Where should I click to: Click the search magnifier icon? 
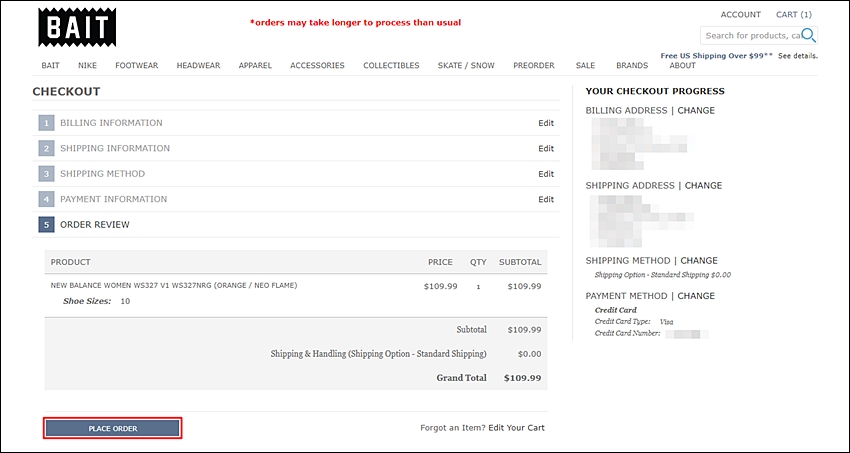tap(808, 35)
